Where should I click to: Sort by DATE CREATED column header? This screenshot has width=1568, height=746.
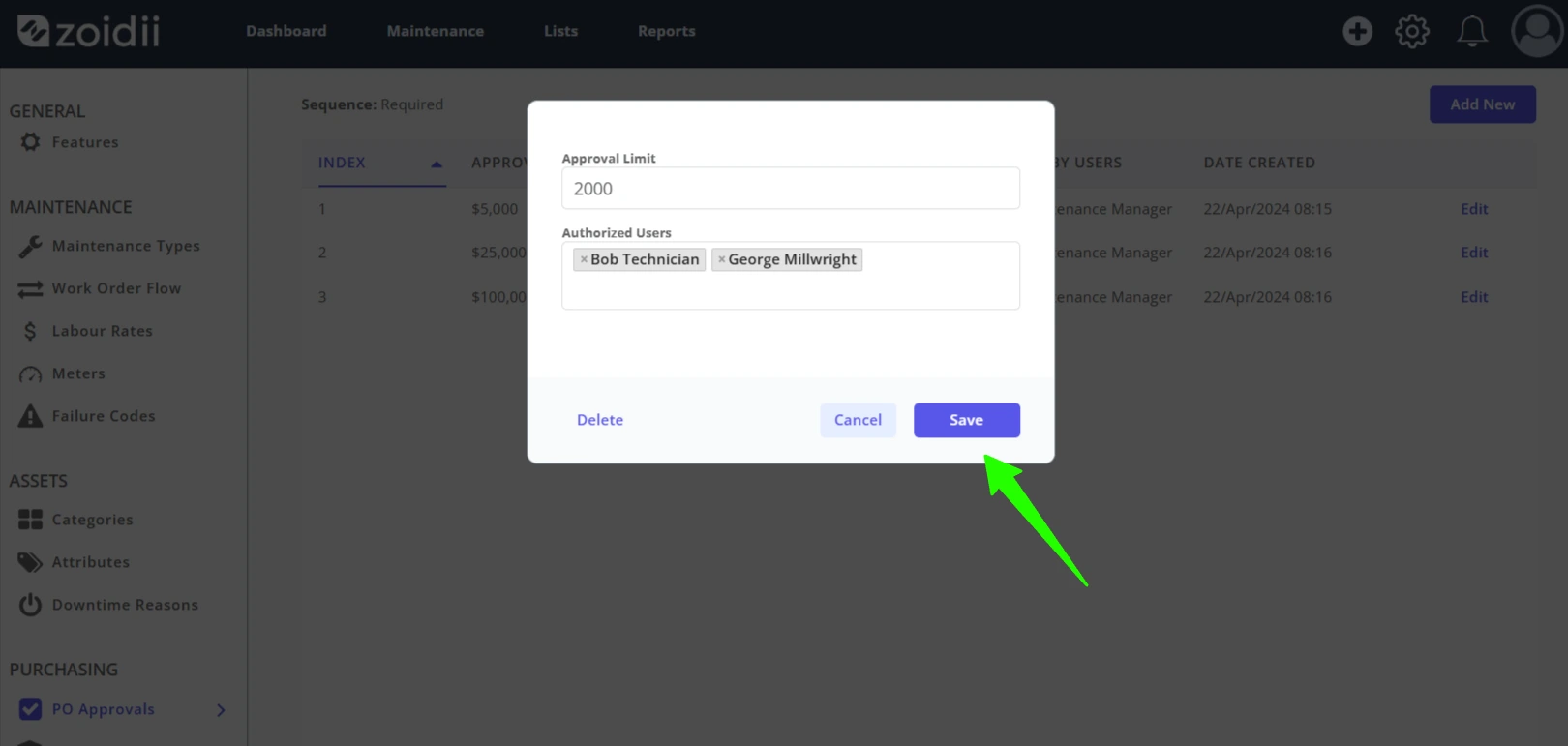pos(1259,163)
